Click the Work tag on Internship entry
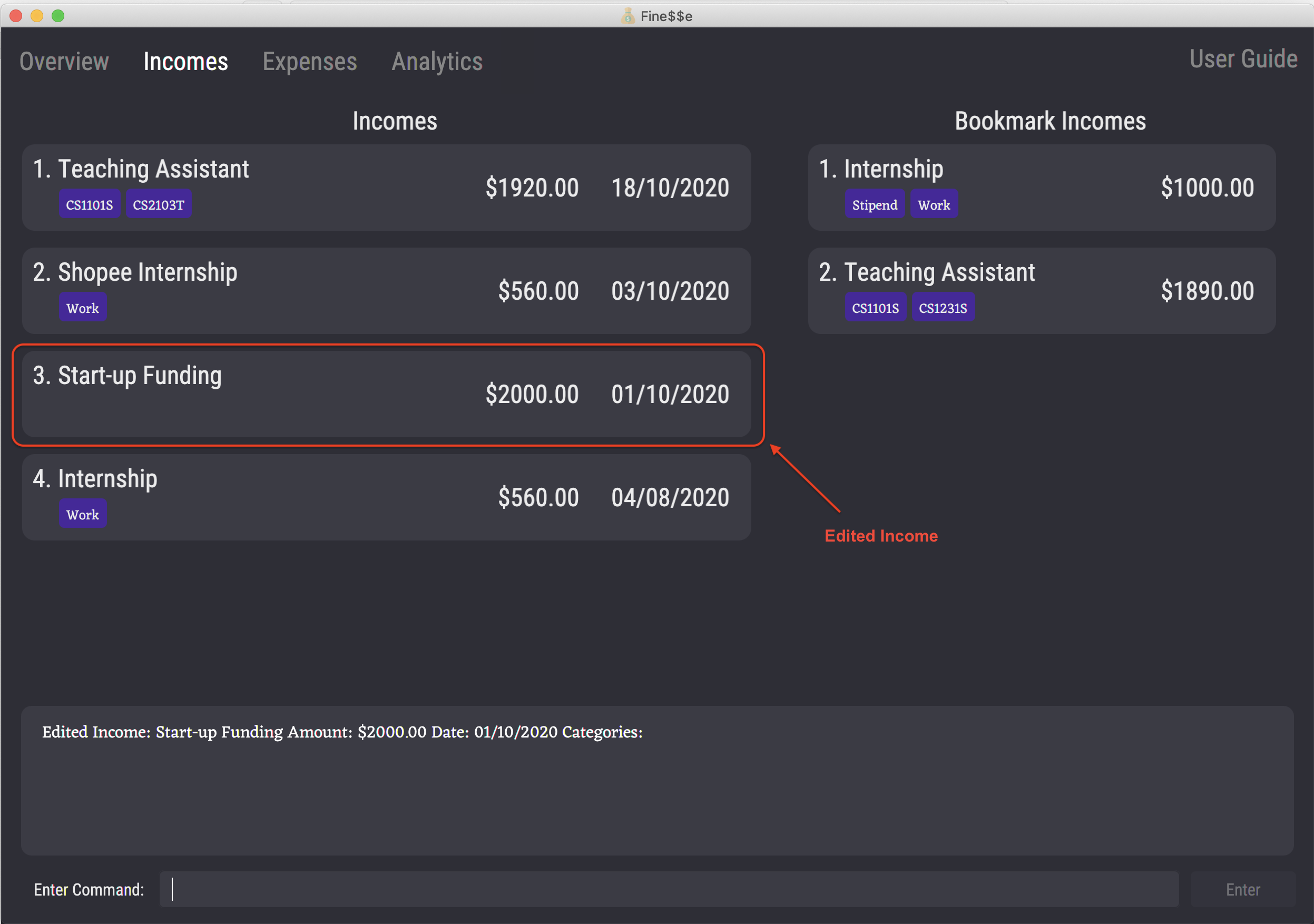This screenshot has height=924, width=1314. [82, 514]
